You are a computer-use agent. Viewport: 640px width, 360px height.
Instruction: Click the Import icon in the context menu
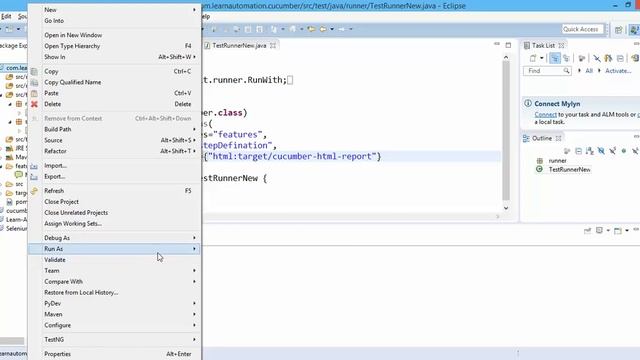pyautogui.click(x=34, y=166)
